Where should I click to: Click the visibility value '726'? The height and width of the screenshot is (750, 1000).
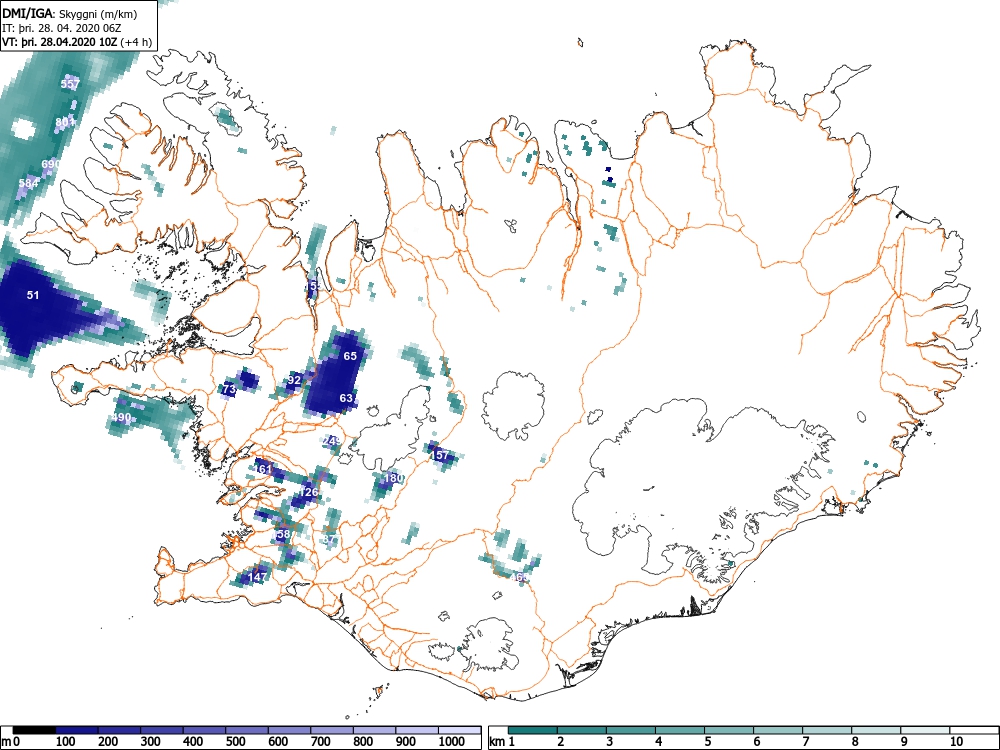[x=309, y=492]
